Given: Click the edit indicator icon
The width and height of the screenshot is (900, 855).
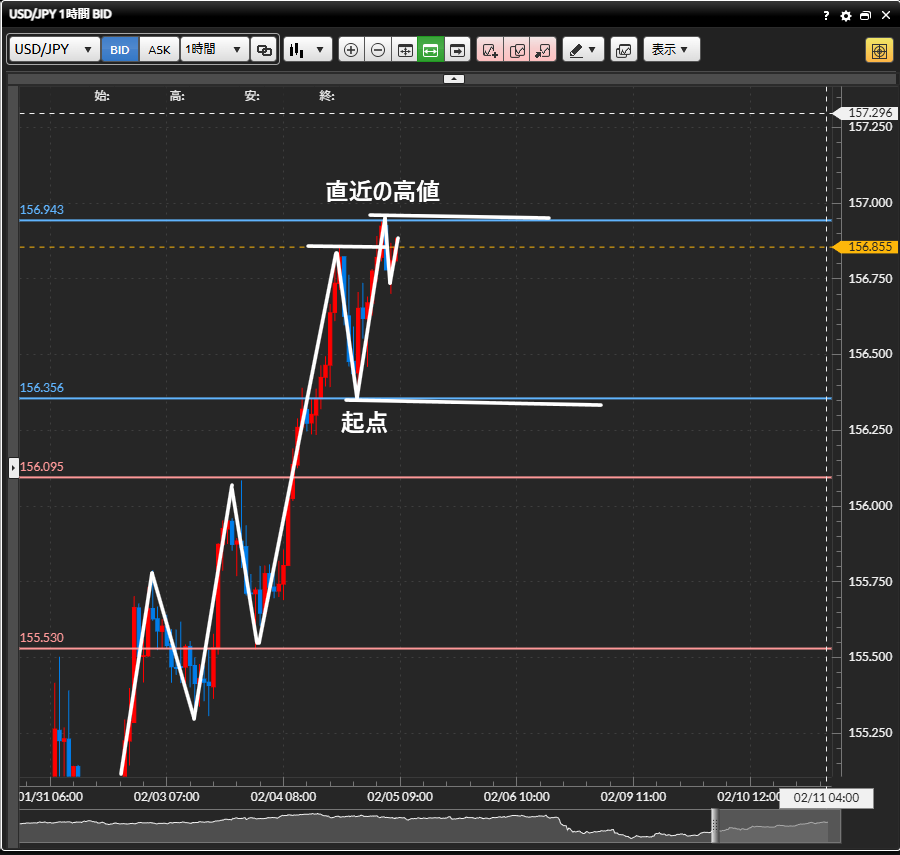Looking at the screenshot, I should [x=517, y=49].
